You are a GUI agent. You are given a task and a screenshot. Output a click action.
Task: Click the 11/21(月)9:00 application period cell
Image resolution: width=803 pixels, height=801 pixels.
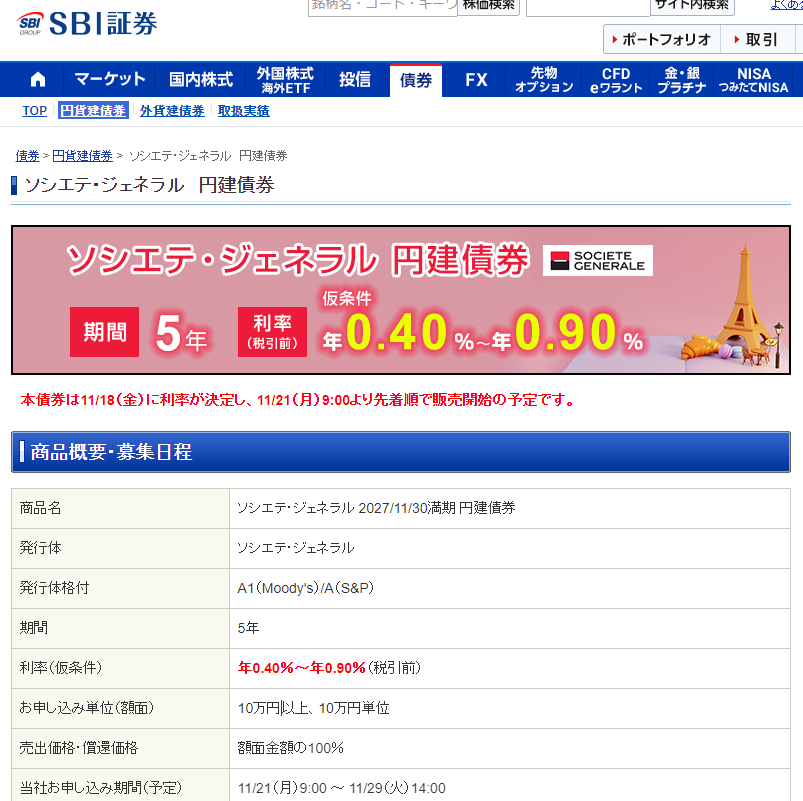(510, 785)
